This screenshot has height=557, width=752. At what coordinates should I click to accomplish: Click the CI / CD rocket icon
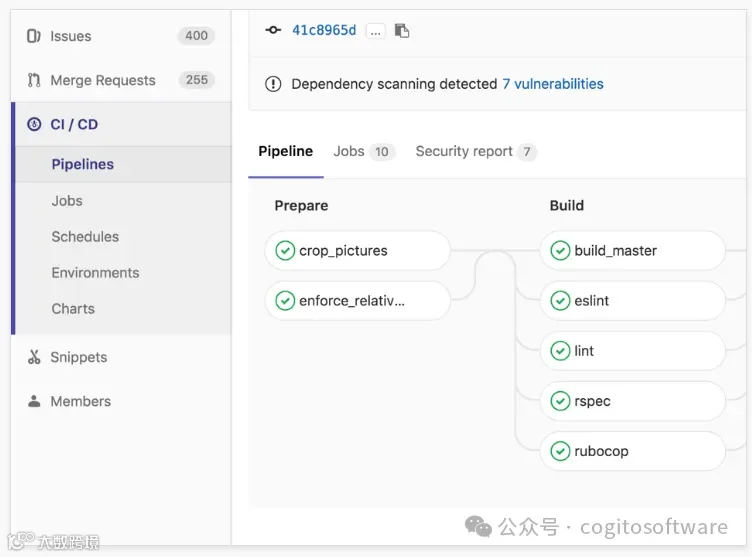(x=34, y=124)
